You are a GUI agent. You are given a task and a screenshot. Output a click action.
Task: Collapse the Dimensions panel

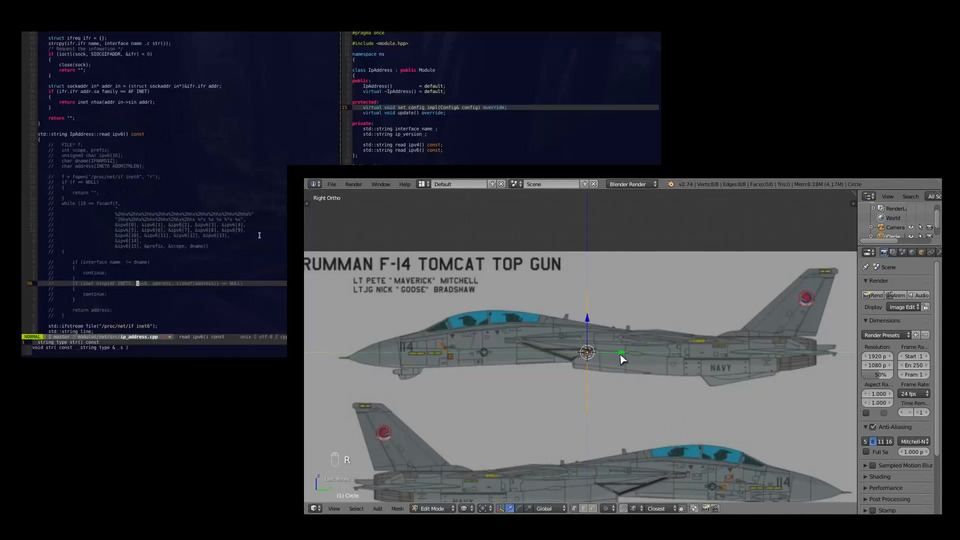[882, 320]
